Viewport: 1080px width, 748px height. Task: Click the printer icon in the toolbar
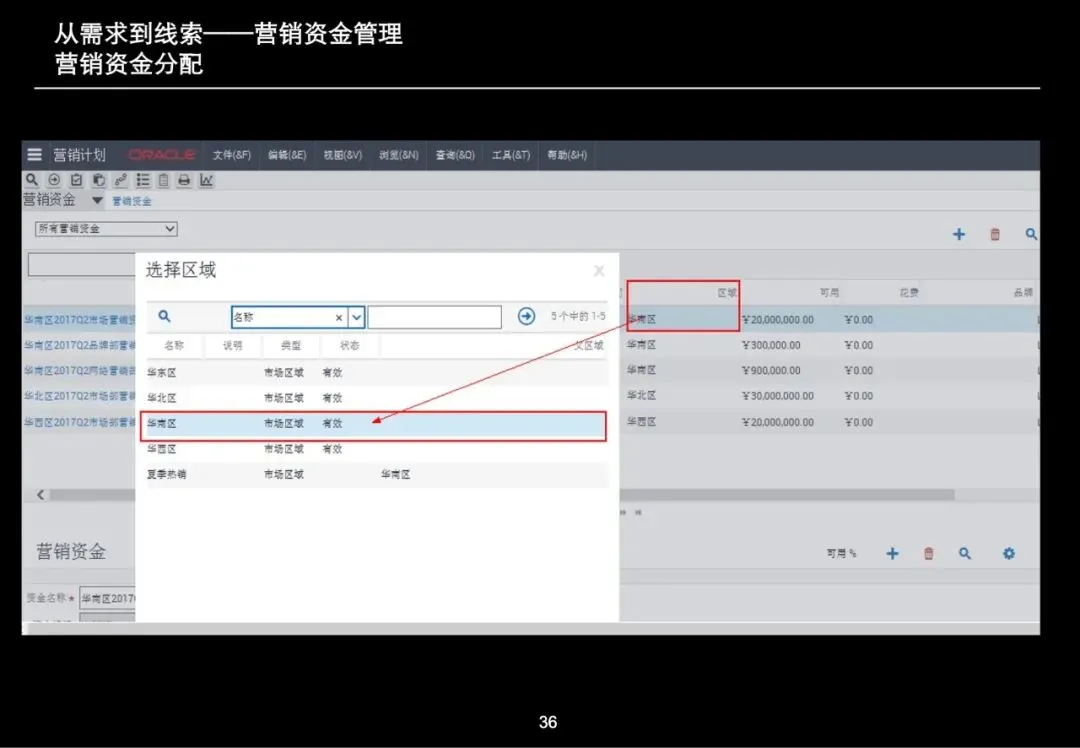(x=184, y=180)
